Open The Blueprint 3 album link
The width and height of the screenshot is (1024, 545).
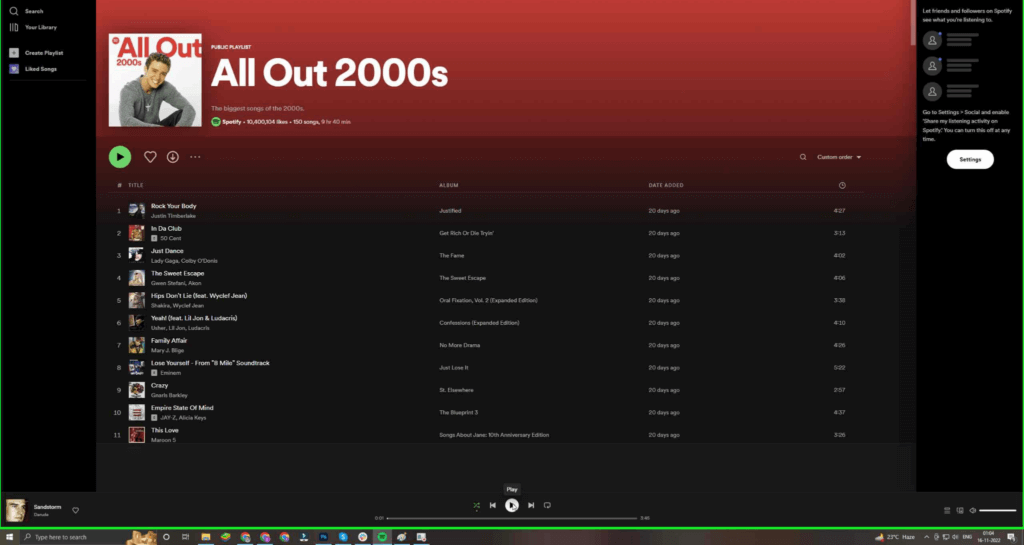coord(458,413)
